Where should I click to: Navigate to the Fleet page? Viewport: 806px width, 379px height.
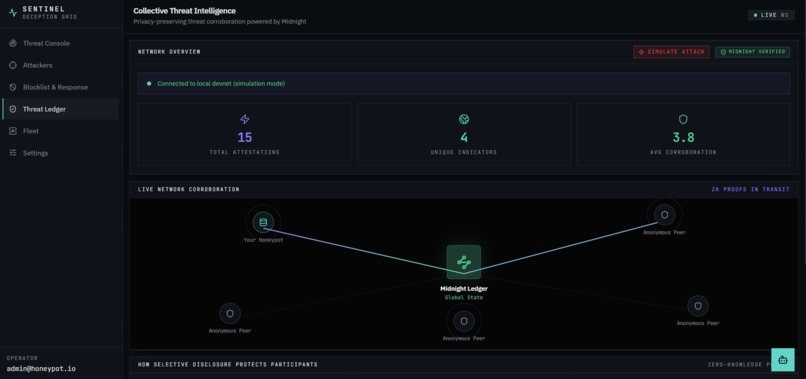point(60,131)
